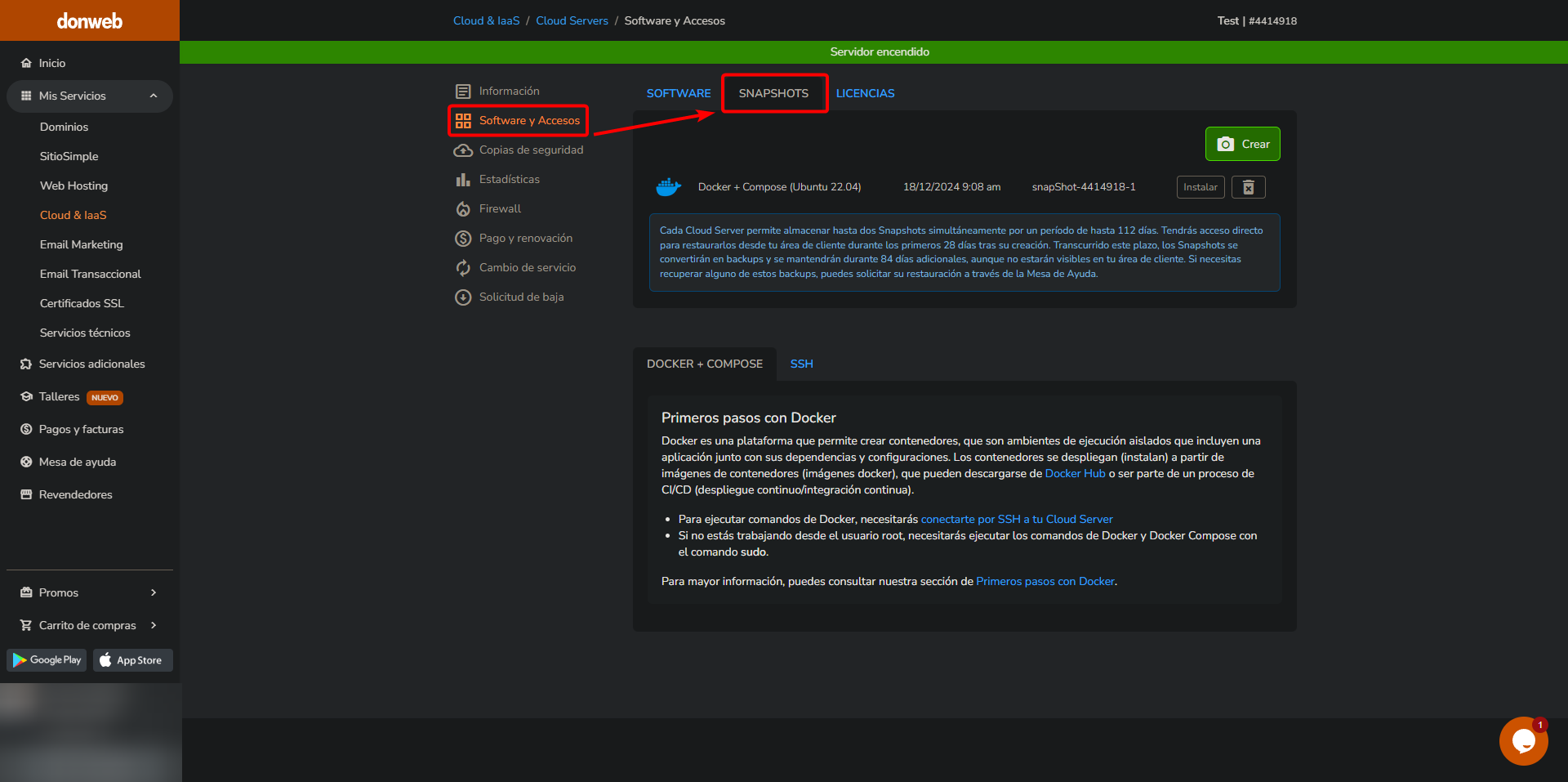The image size is (1568, 782).
Task: Open Dominios in sidebar
Action: 64,127
